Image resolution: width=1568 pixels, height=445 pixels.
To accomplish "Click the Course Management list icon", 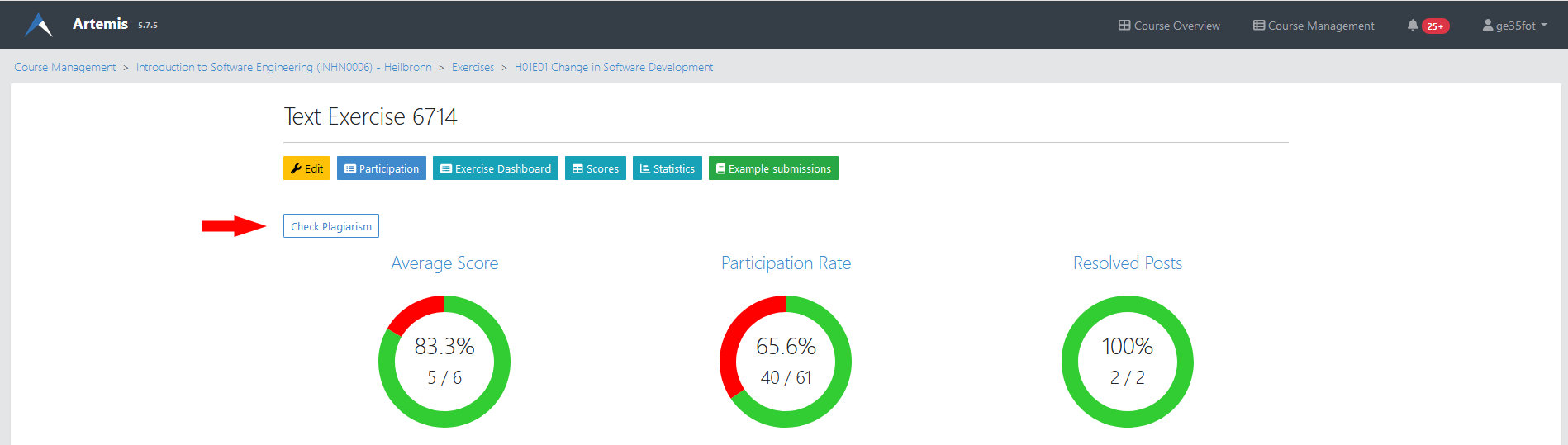I will tap(1259, 26).
